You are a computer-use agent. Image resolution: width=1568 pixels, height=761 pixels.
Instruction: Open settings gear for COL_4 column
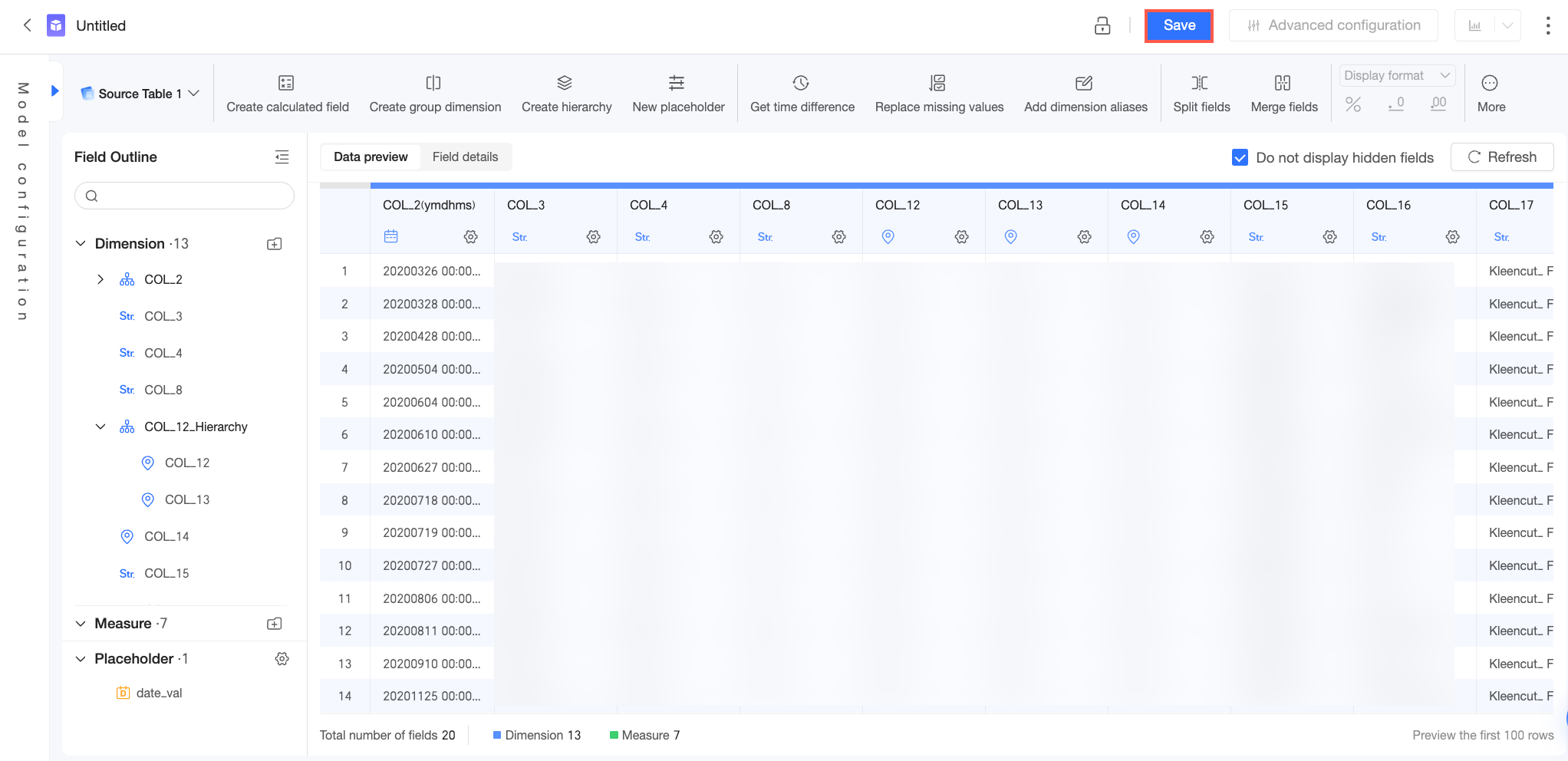[716, 237]
